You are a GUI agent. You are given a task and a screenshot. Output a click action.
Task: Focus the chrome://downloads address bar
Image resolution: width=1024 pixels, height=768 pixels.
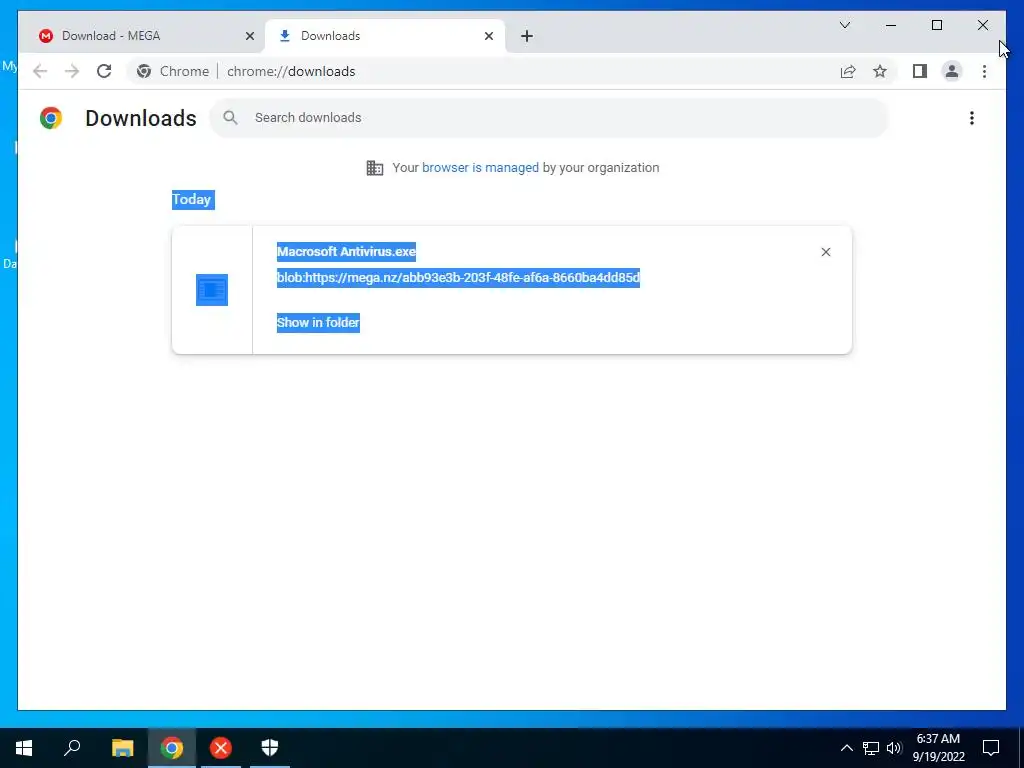(291, 71)
